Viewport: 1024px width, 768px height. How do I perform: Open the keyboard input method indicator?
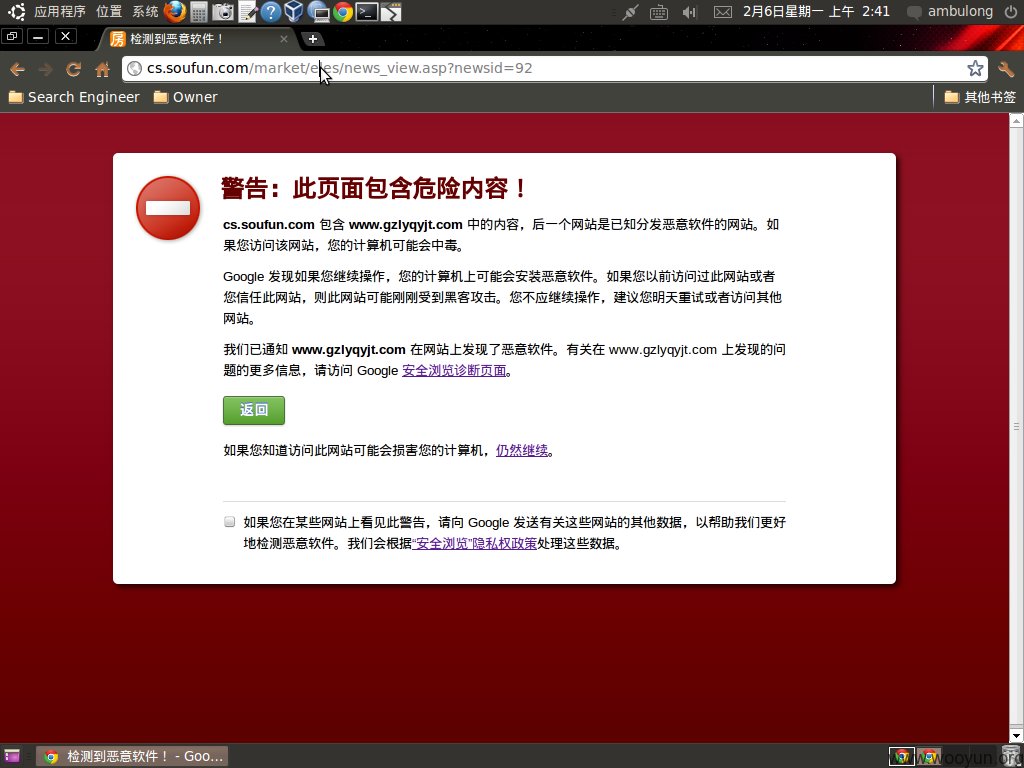(659, 12)
